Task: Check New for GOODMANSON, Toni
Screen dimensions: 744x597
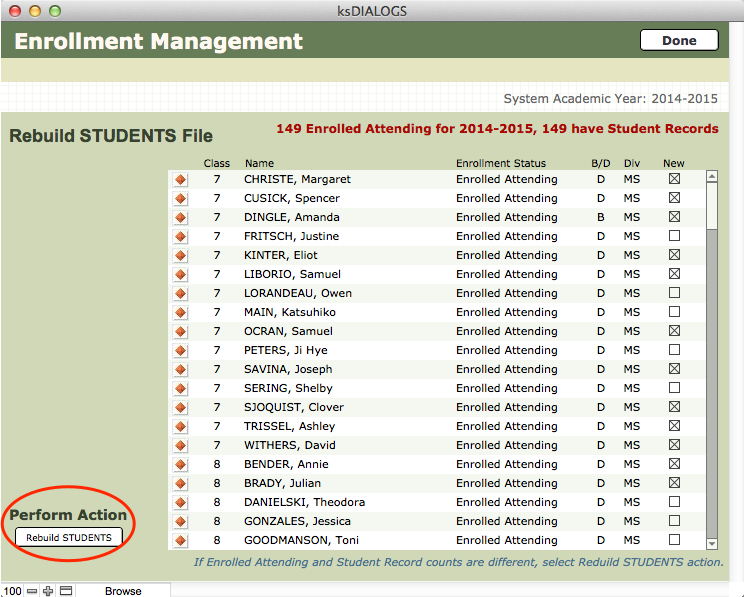Action: coord(674,540)
